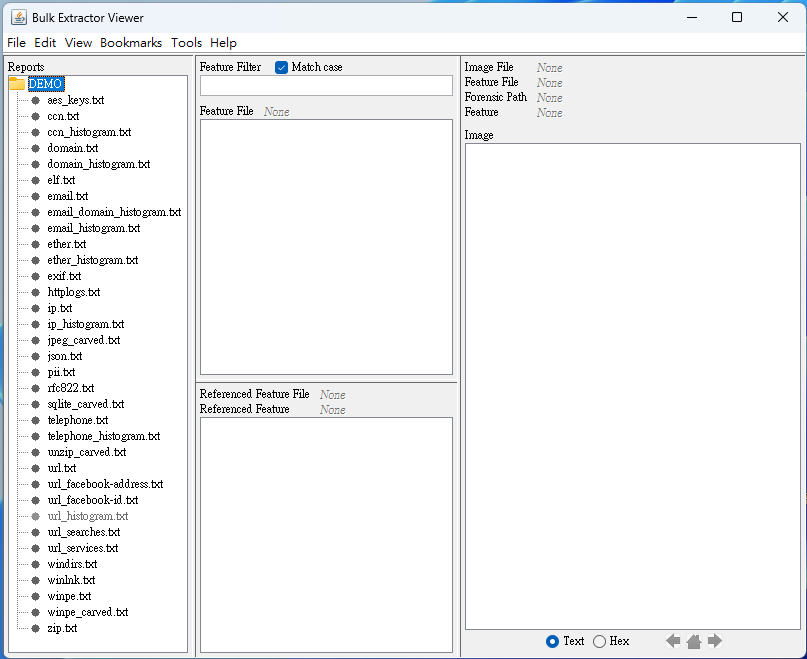Viewport: 807px width, 659px height.
Task: Select the DEMO report tree node
Action: point(46,84)
